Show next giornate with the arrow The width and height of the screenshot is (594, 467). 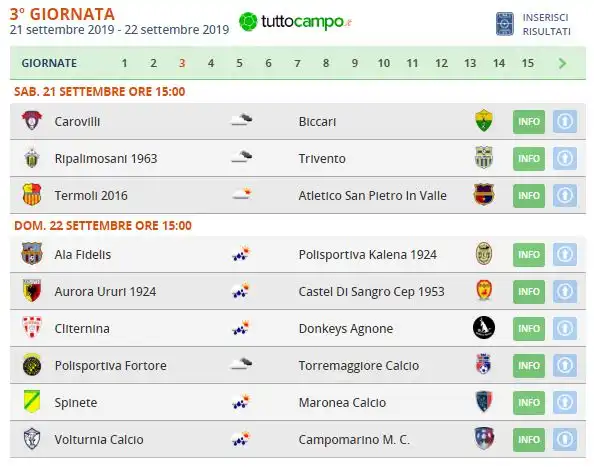tap(562, 63)
